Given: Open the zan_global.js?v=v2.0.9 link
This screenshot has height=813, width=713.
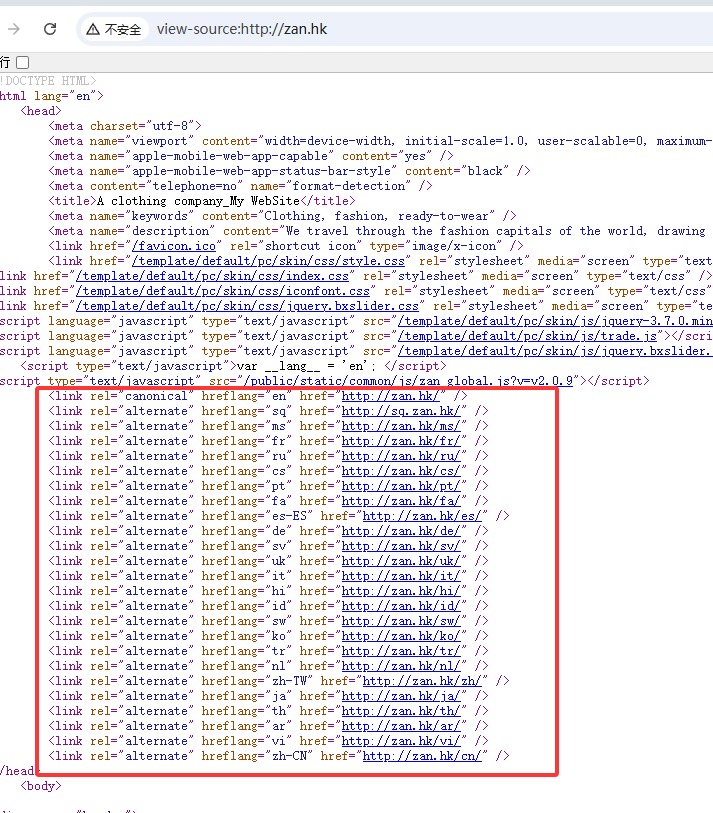Looking at the screenshot, I should click(x=409, y=381).
